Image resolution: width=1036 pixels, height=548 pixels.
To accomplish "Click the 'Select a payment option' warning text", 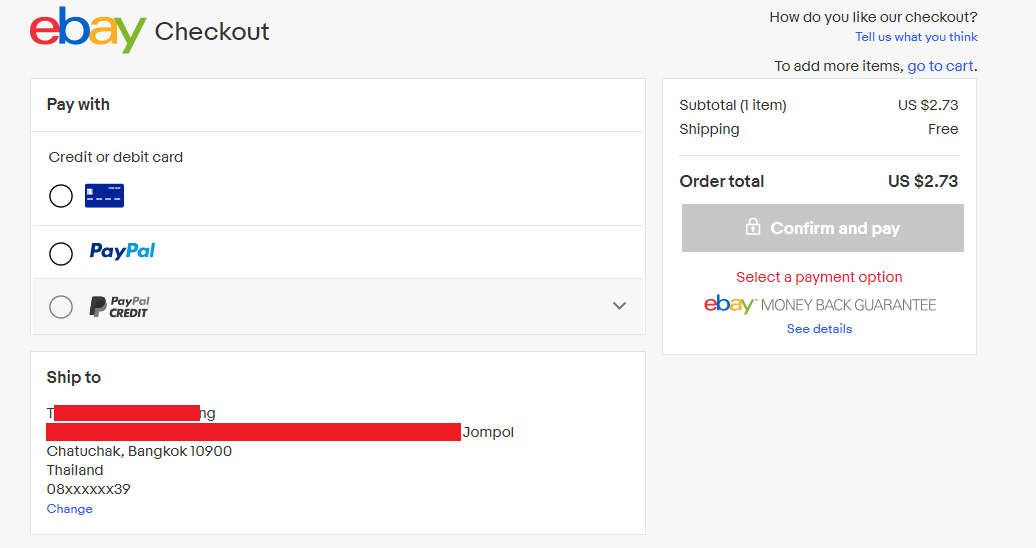I will [819, 277].
